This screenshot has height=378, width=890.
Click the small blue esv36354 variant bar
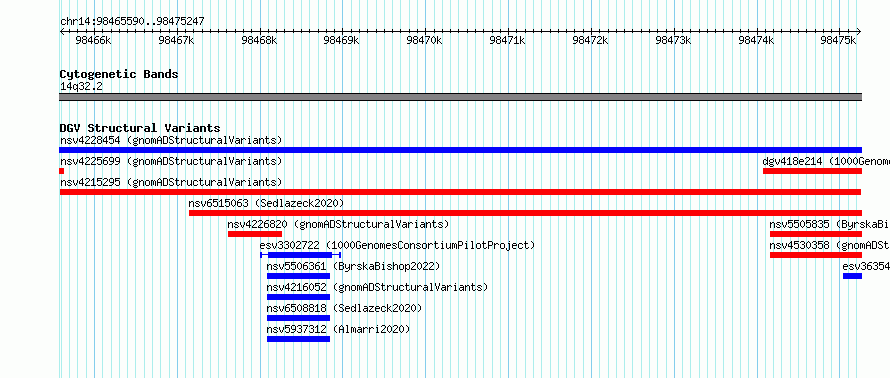coord(853,276)
